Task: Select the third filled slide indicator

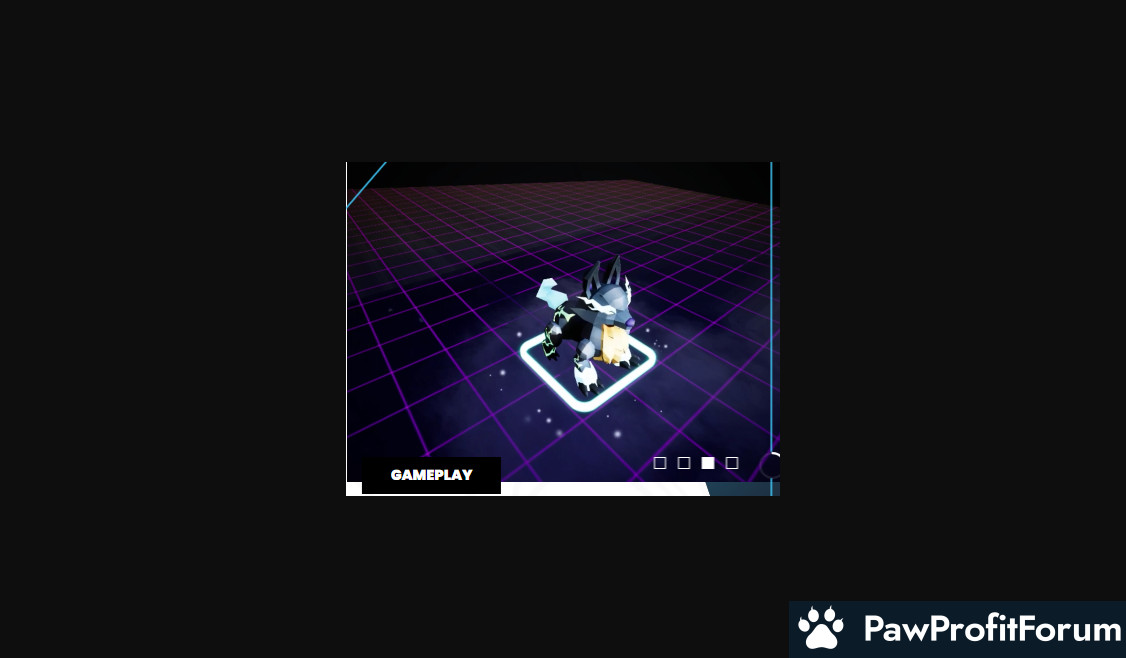Action: pos(708,463)
